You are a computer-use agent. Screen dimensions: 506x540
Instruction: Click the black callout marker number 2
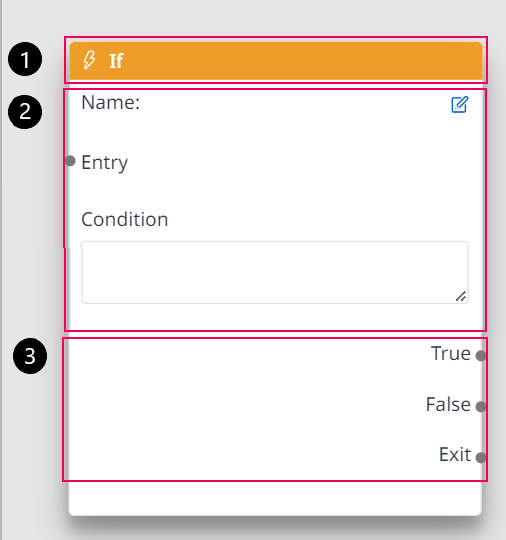(x=25, y=112)
